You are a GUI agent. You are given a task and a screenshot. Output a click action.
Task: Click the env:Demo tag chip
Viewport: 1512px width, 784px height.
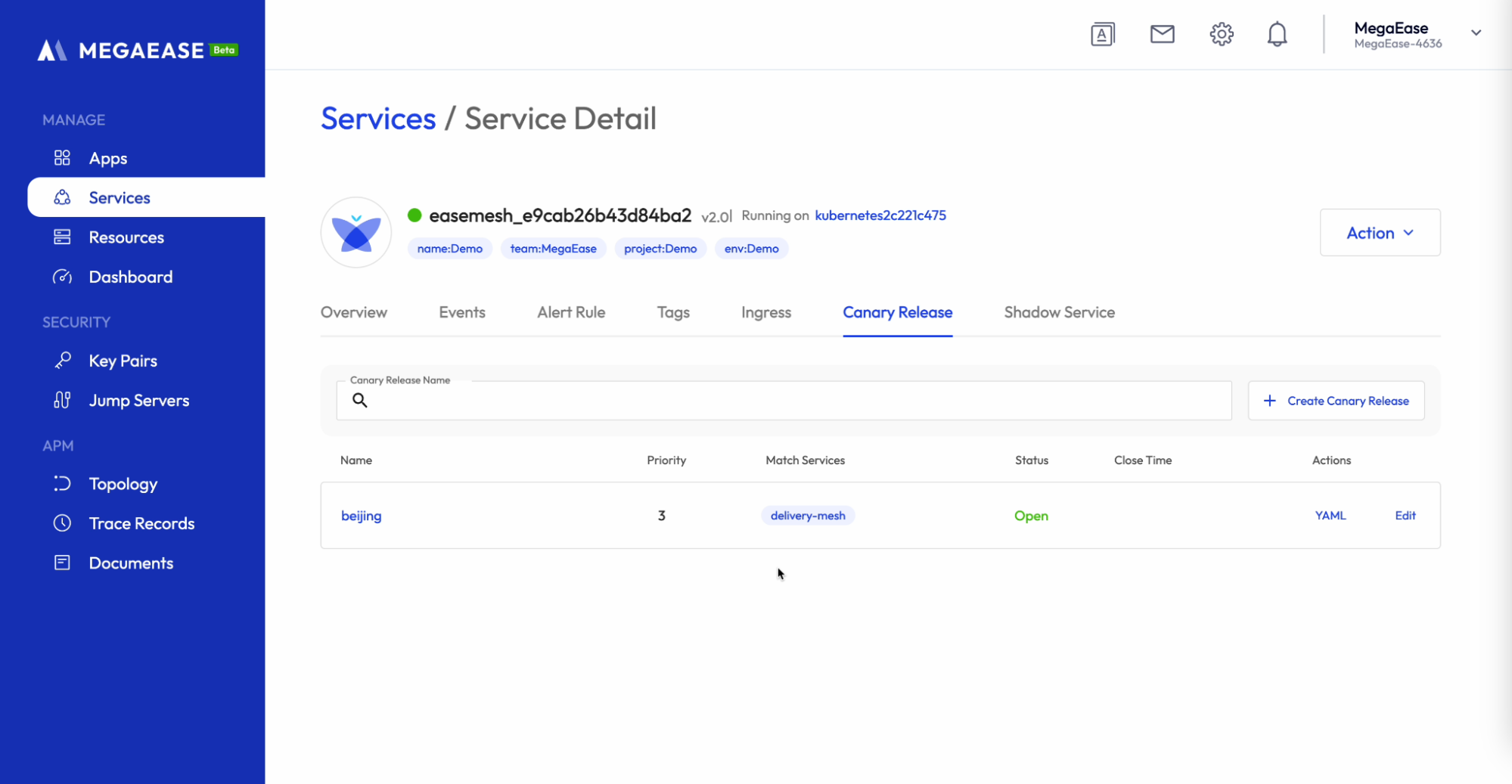point(751,249)
